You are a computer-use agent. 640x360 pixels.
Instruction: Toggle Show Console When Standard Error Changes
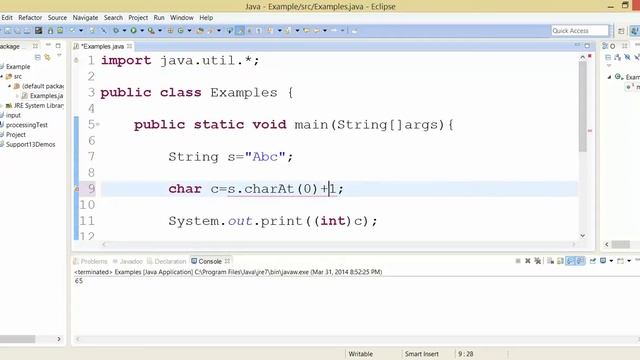point(580,261)
